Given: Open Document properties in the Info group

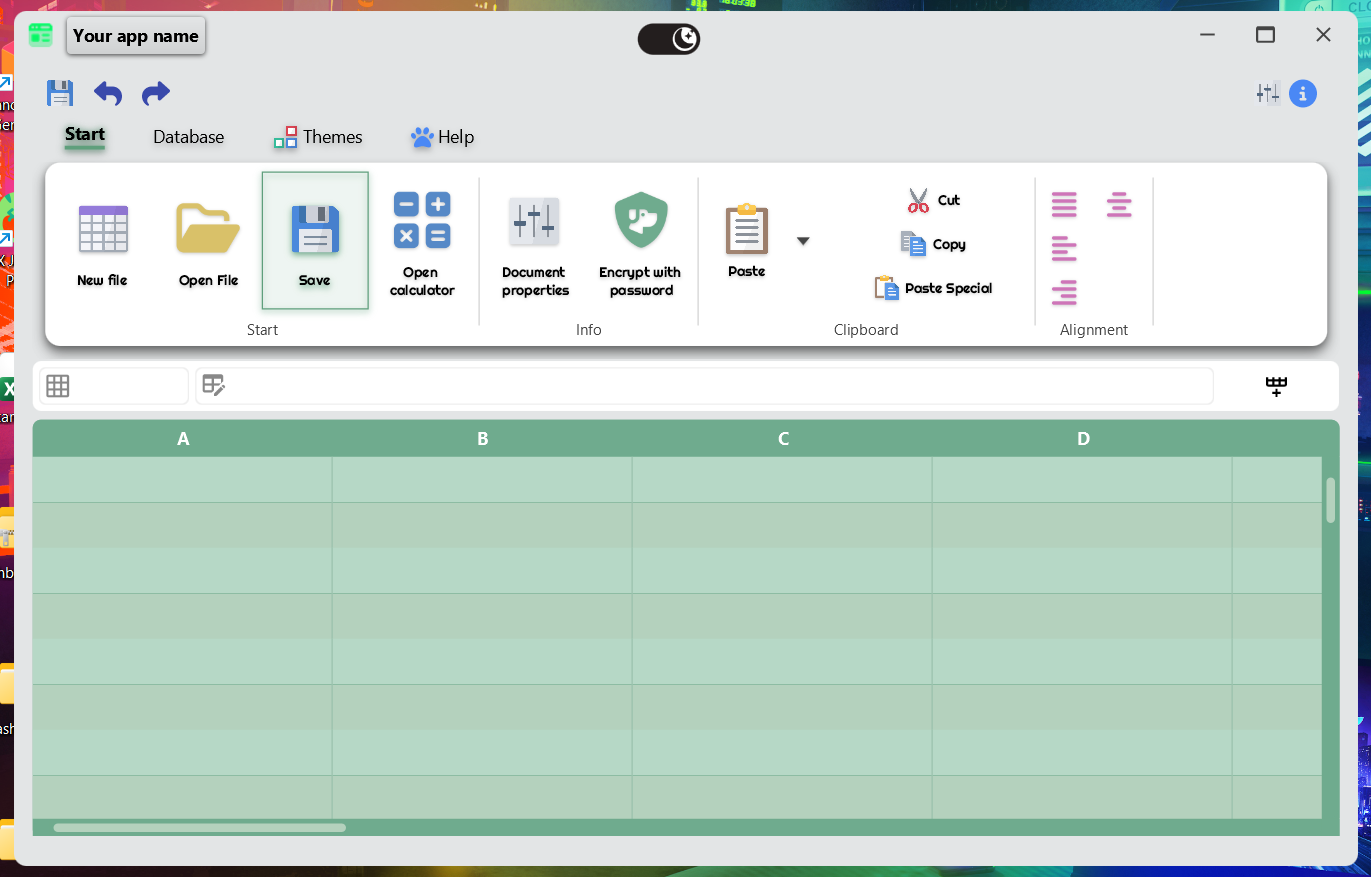Looking at the screenshot, I should (x=535, y=241).
